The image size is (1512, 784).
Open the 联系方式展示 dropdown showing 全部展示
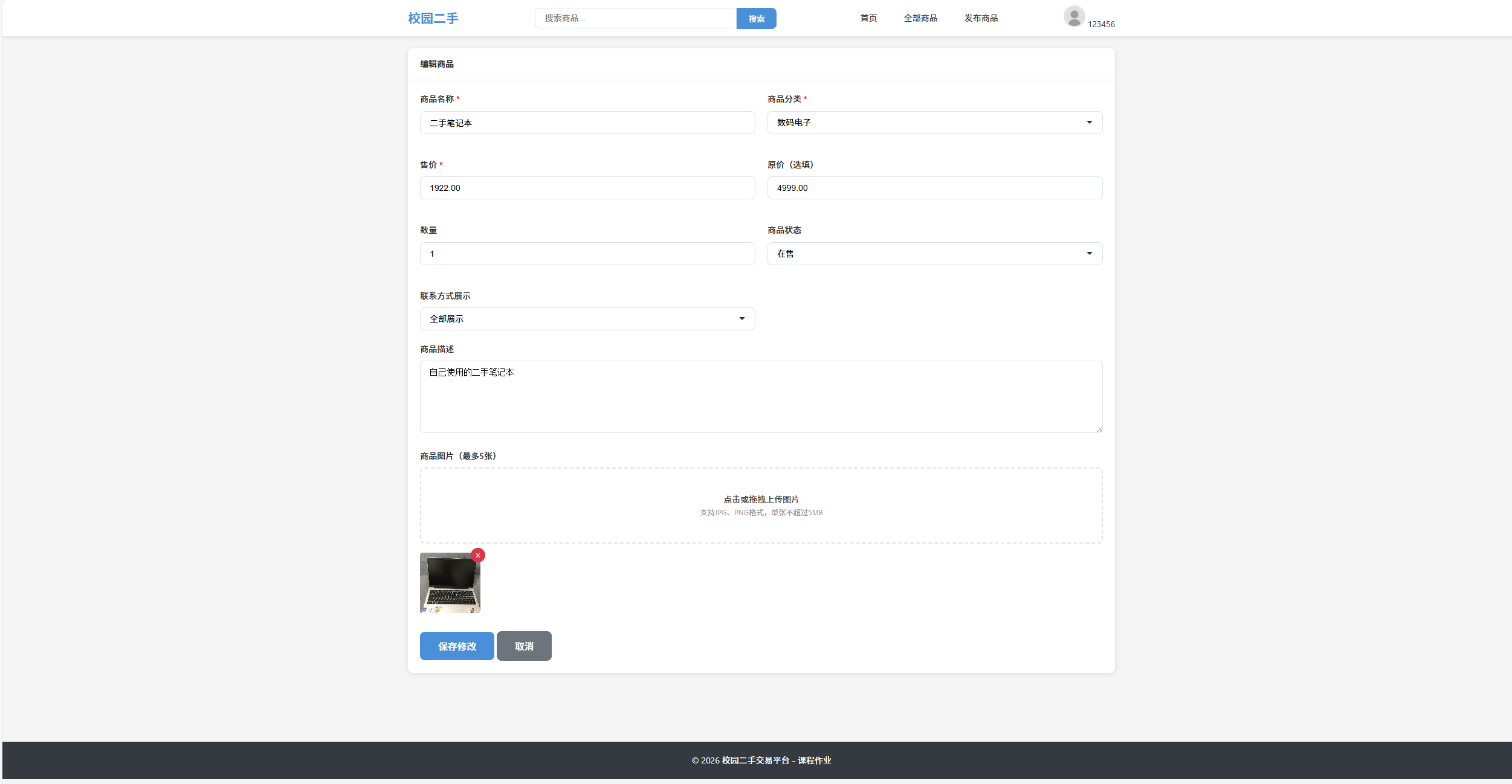click(587, 318)
